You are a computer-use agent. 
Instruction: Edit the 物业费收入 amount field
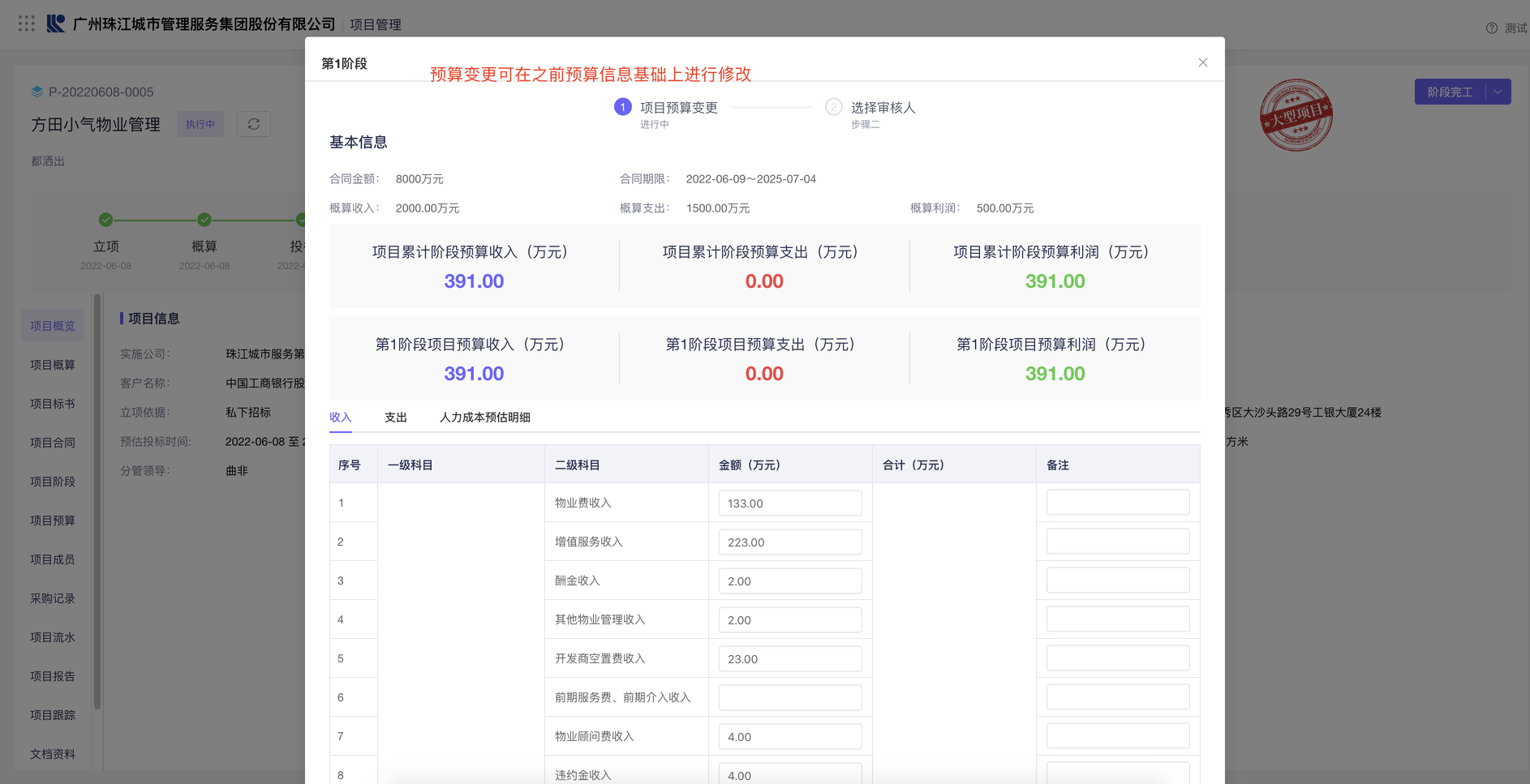pyautogui.click(x=790, y=503)
